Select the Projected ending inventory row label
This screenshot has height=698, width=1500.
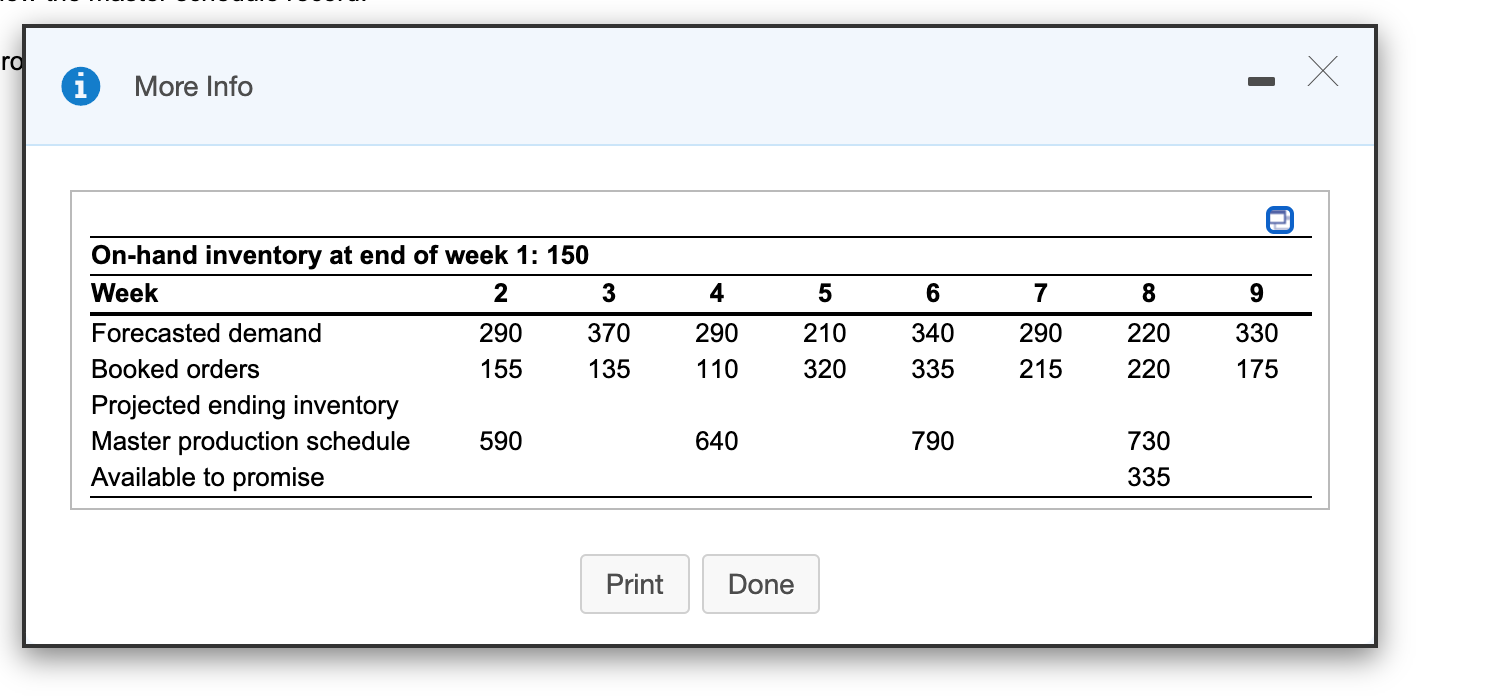point(244,405)
